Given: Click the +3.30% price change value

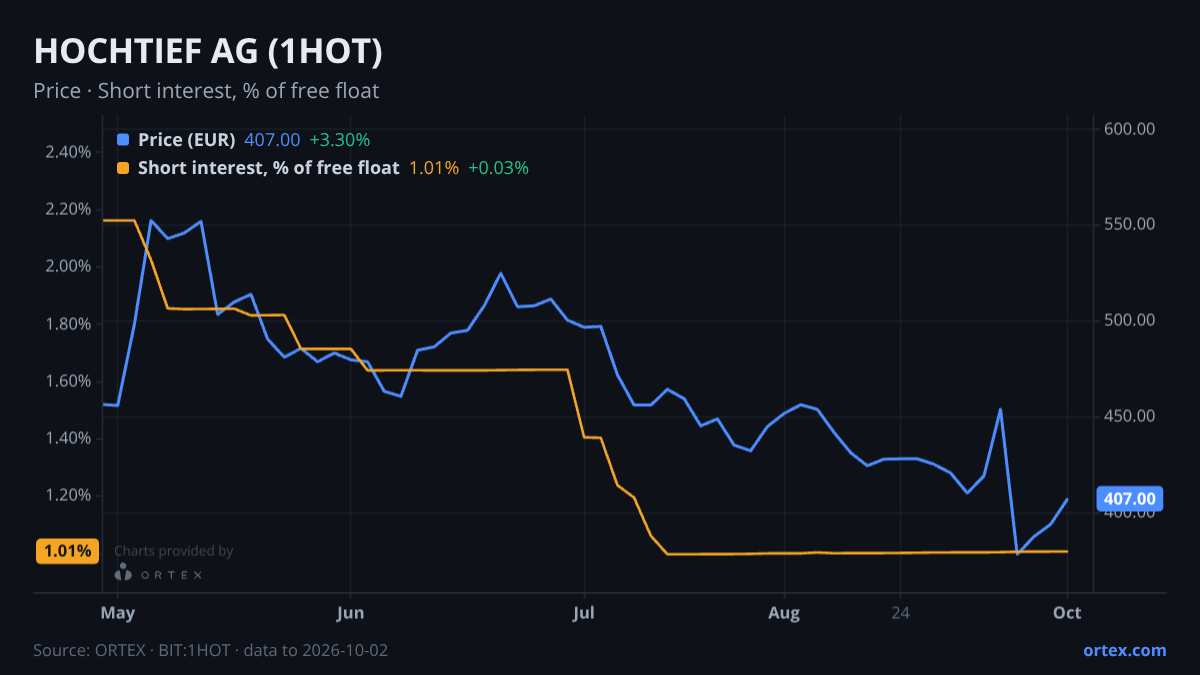Looking at the screenshot, I should 339,139.
